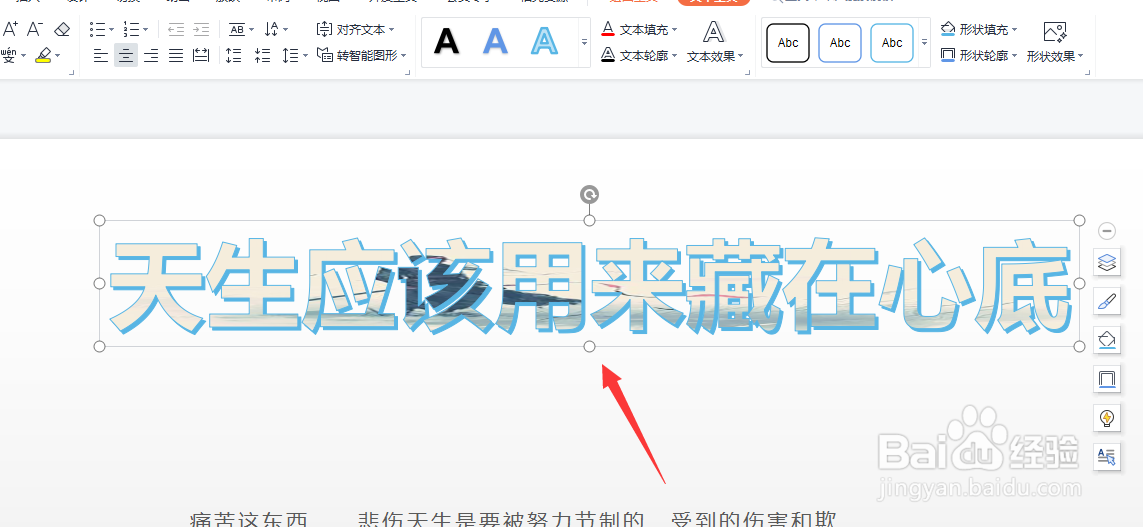
Task: Expand the WordArt style gallery
Action: pos(584,42)
